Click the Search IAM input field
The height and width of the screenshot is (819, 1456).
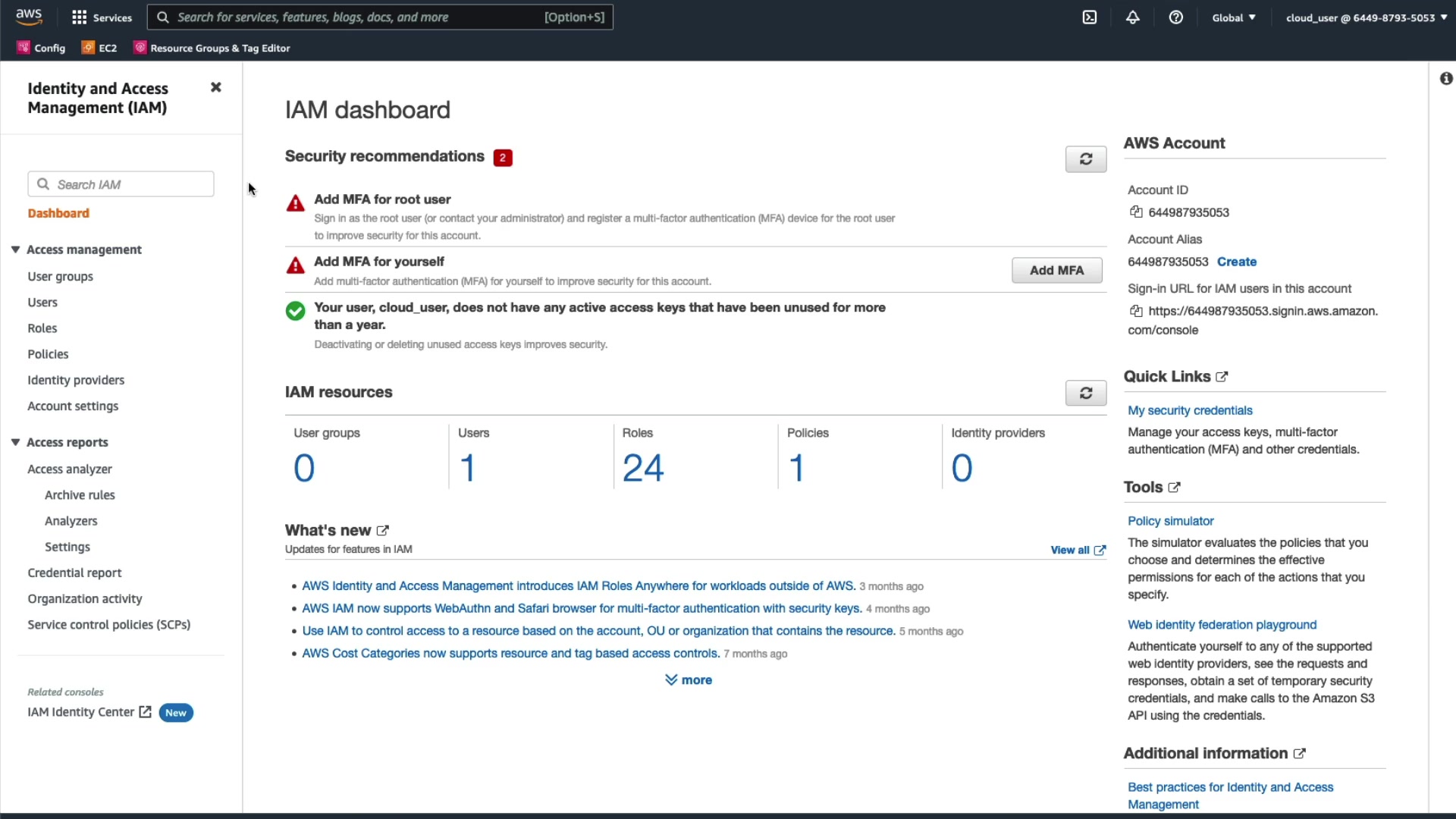click(x=130, y=184)
